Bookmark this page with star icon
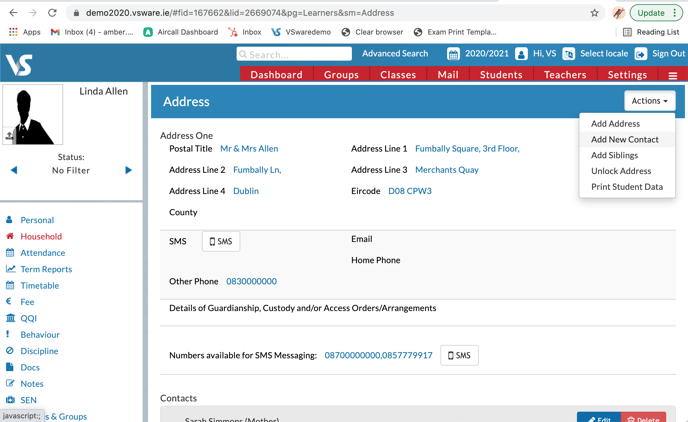 click(594, 13)
